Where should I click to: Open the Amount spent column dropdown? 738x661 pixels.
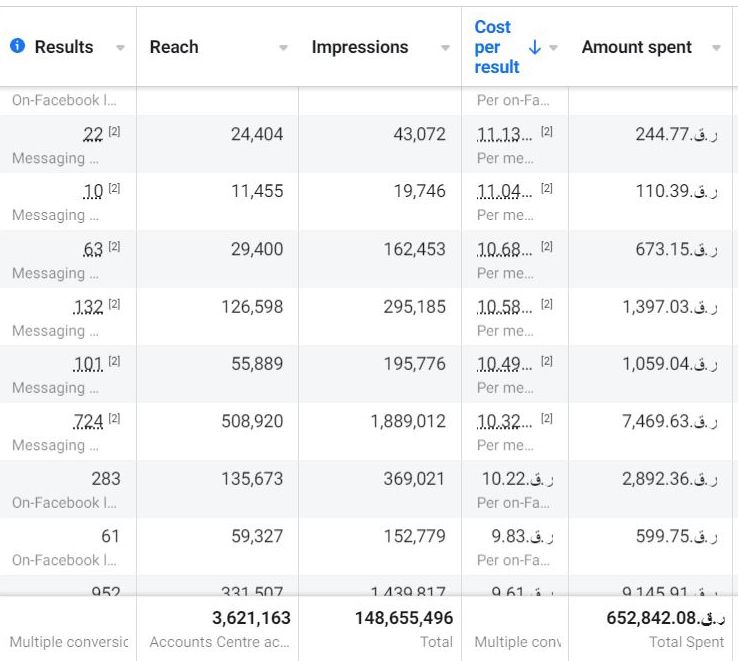pyautogui.click(x=716, y=48)
